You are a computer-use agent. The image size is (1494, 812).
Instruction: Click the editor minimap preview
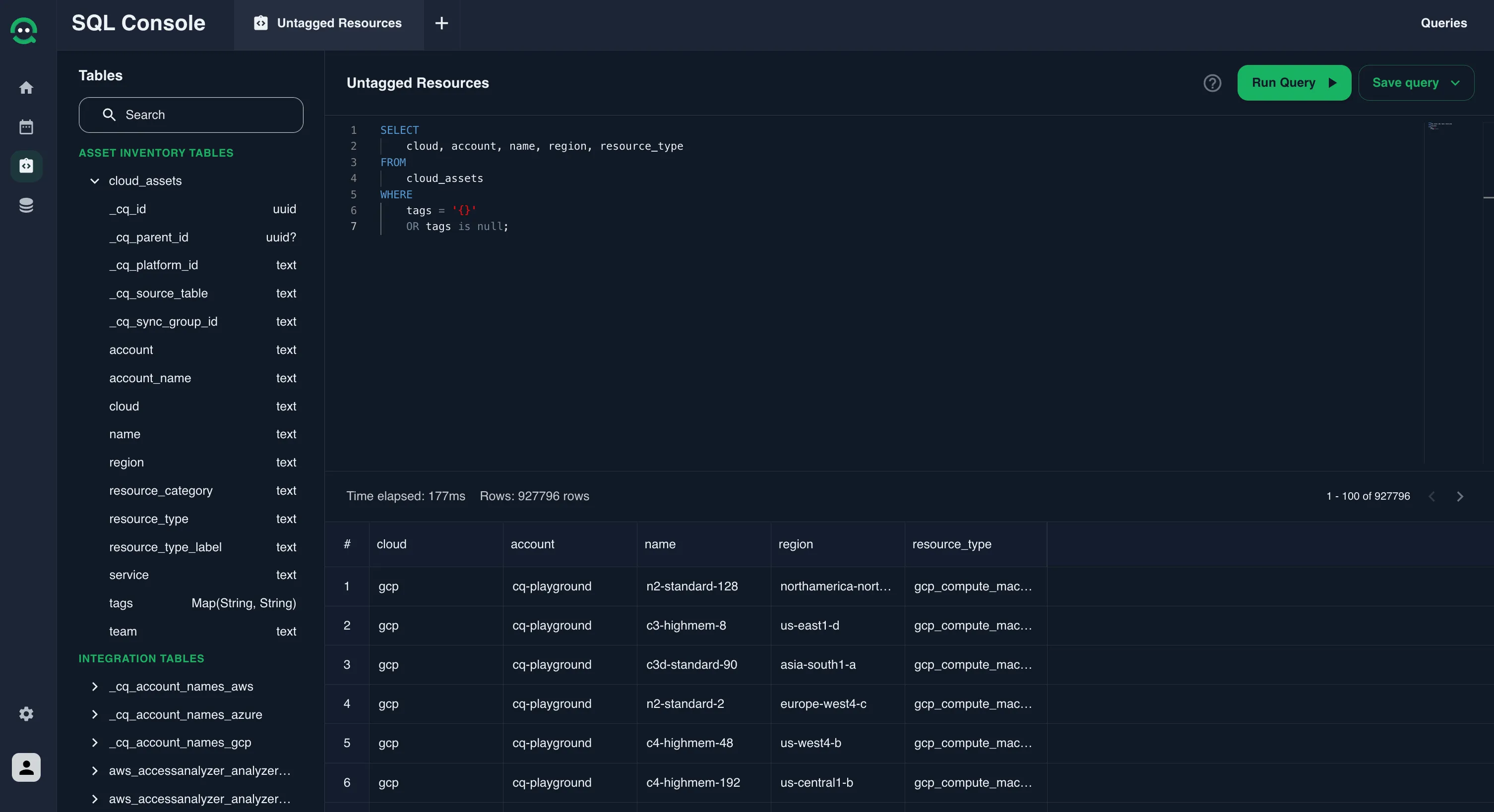pyautogui.click(x=1440, y=126)
